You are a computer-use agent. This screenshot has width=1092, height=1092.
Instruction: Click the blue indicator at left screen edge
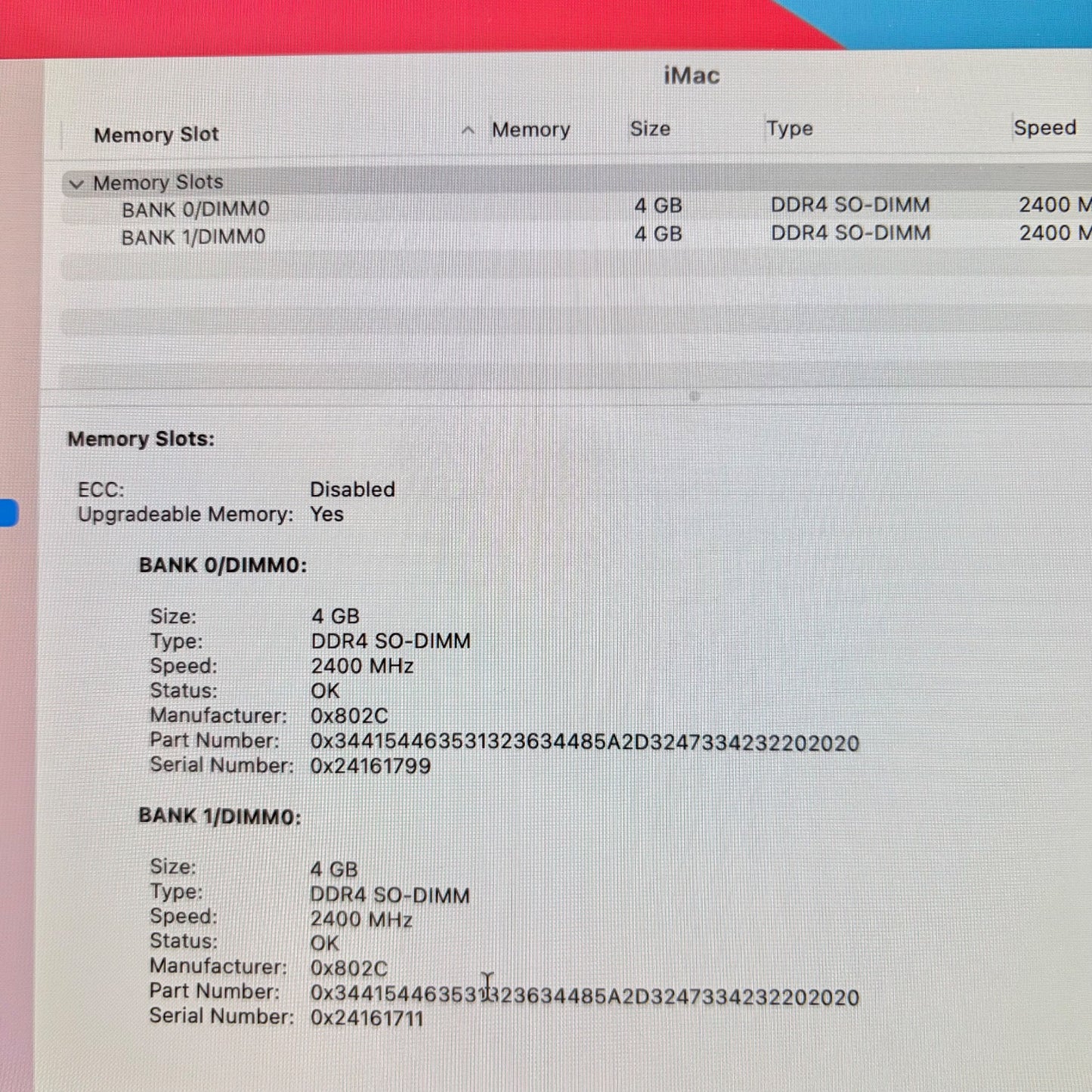point(8,512)
